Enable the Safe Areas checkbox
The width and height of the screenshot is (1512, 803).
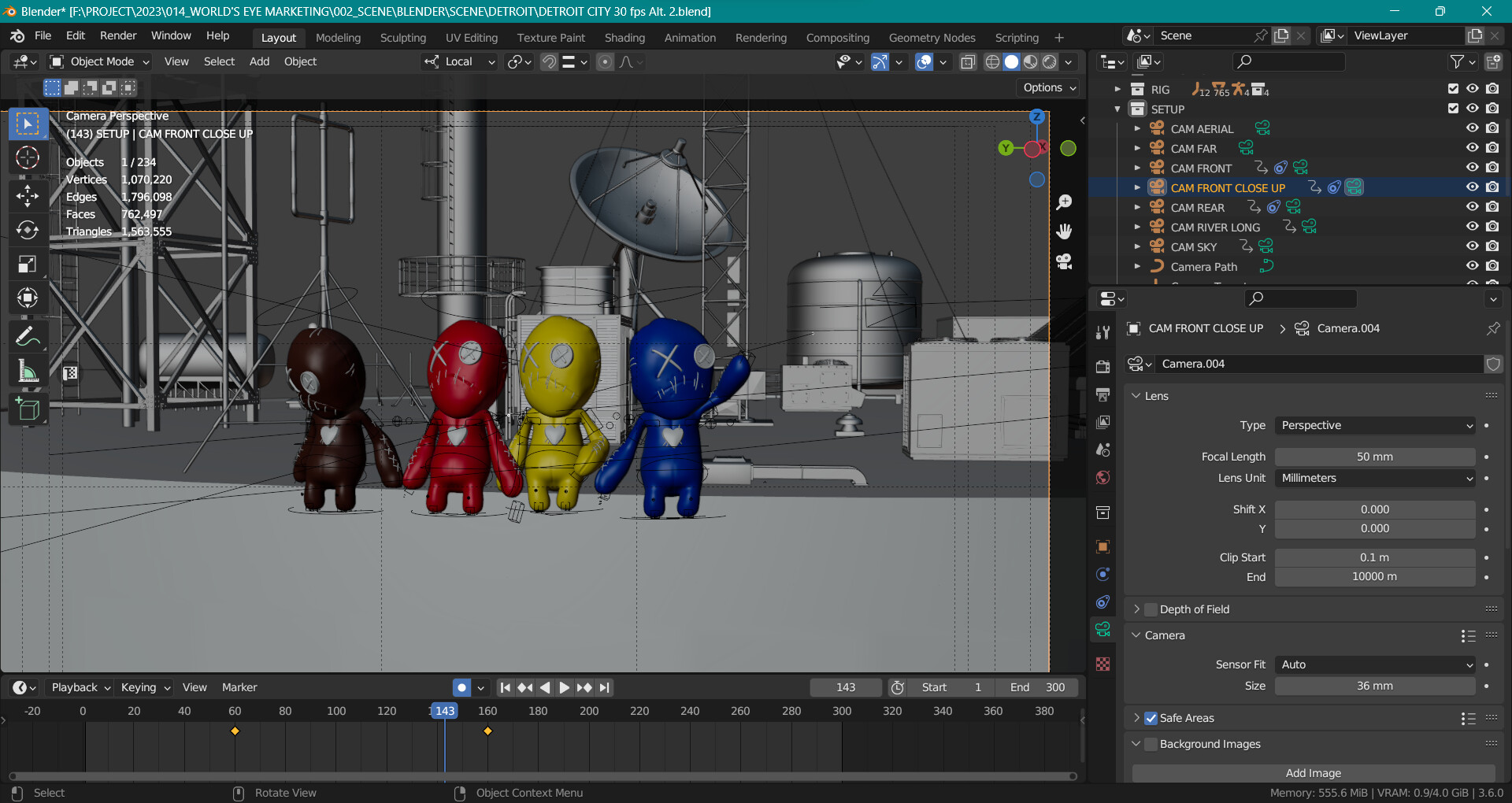click(x=1151, y=718)
